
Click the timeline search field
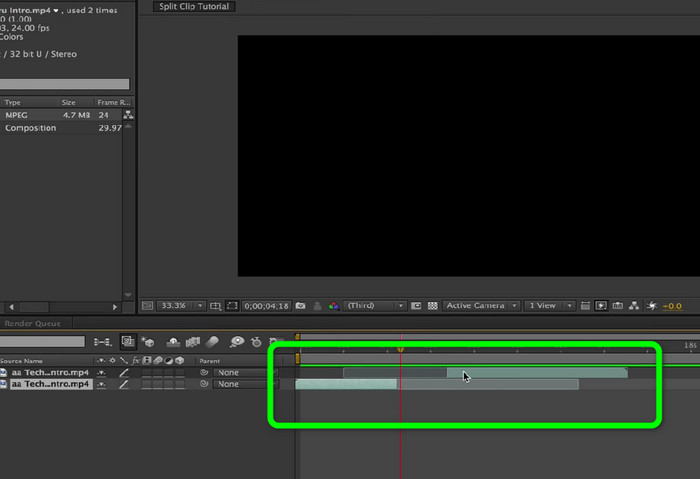point(42,342)
